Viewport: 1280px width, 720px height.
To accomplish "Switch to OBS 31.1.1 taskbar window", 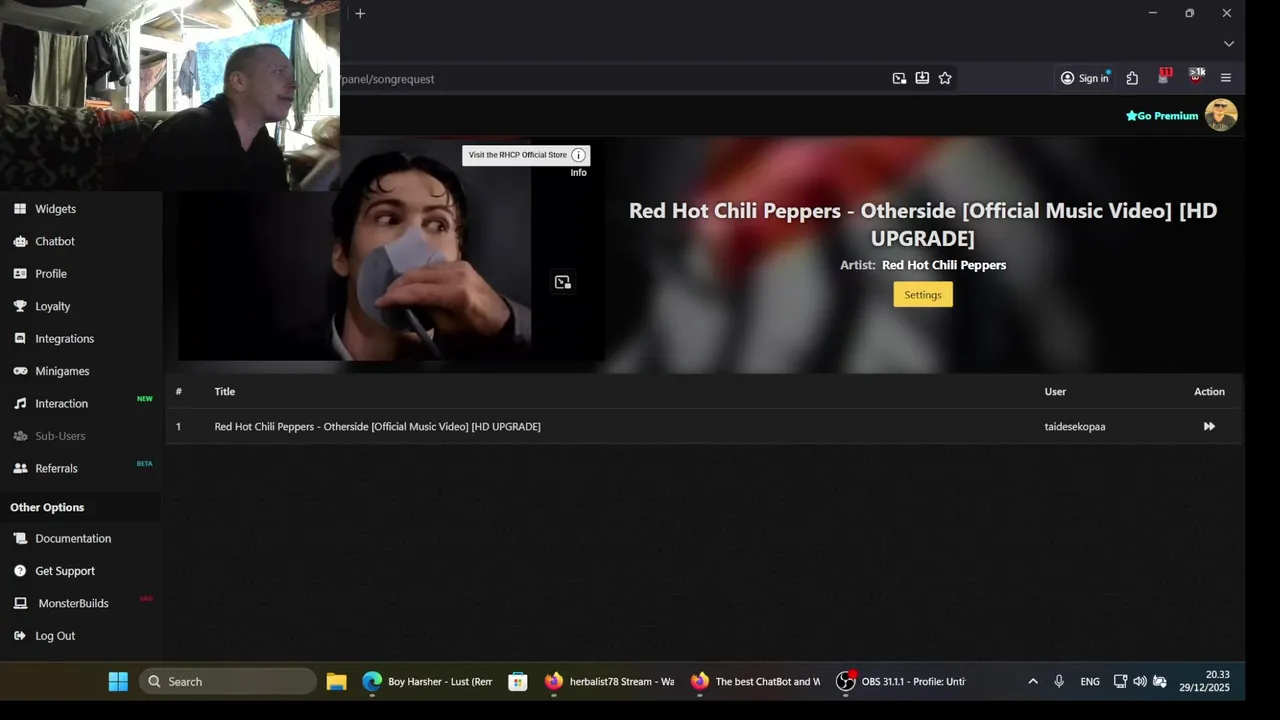I will [x=902, y=681].
